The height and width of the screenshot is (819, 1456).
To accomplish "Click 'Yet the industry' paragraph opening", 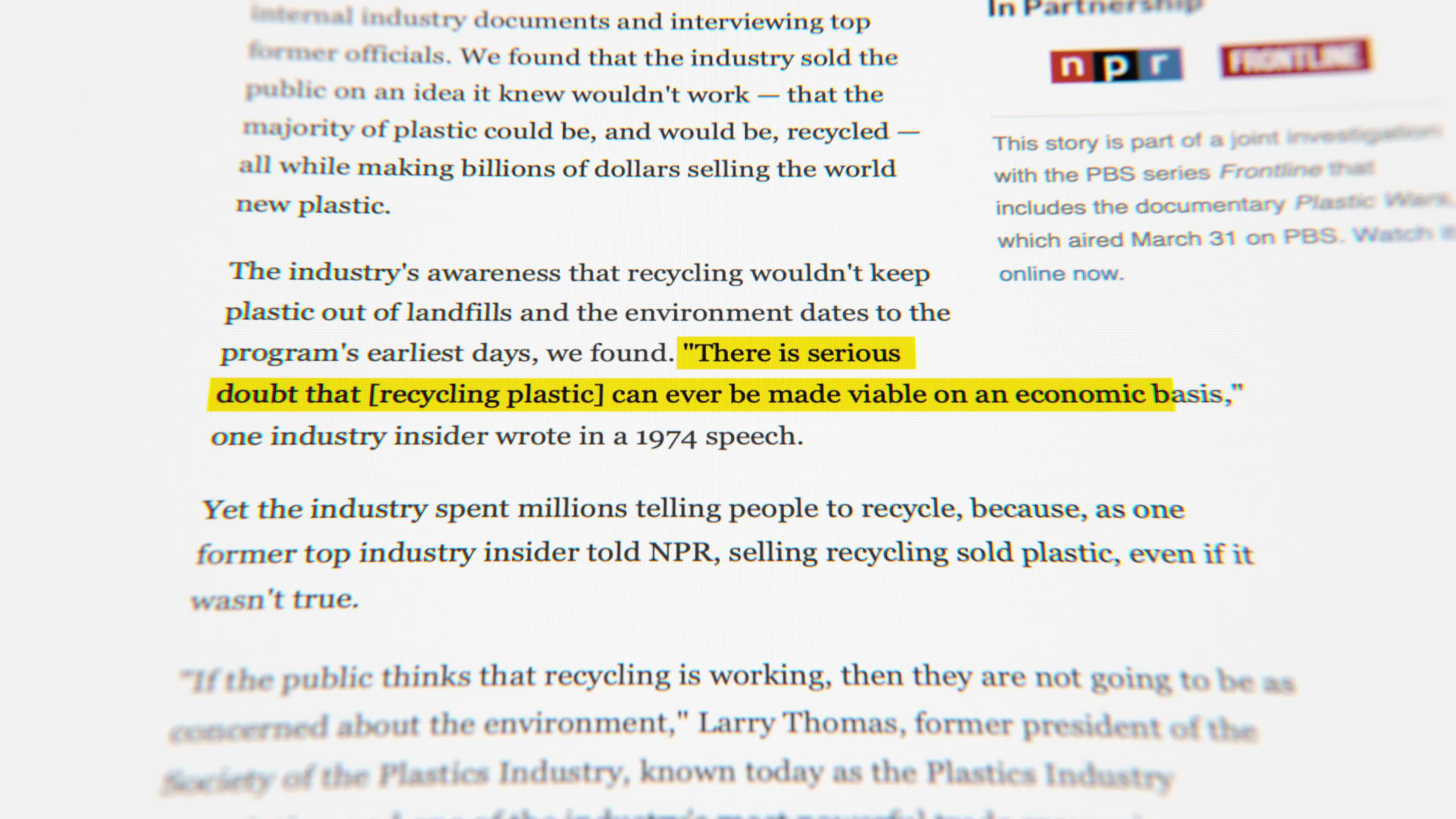I will [x=315, y=509].
